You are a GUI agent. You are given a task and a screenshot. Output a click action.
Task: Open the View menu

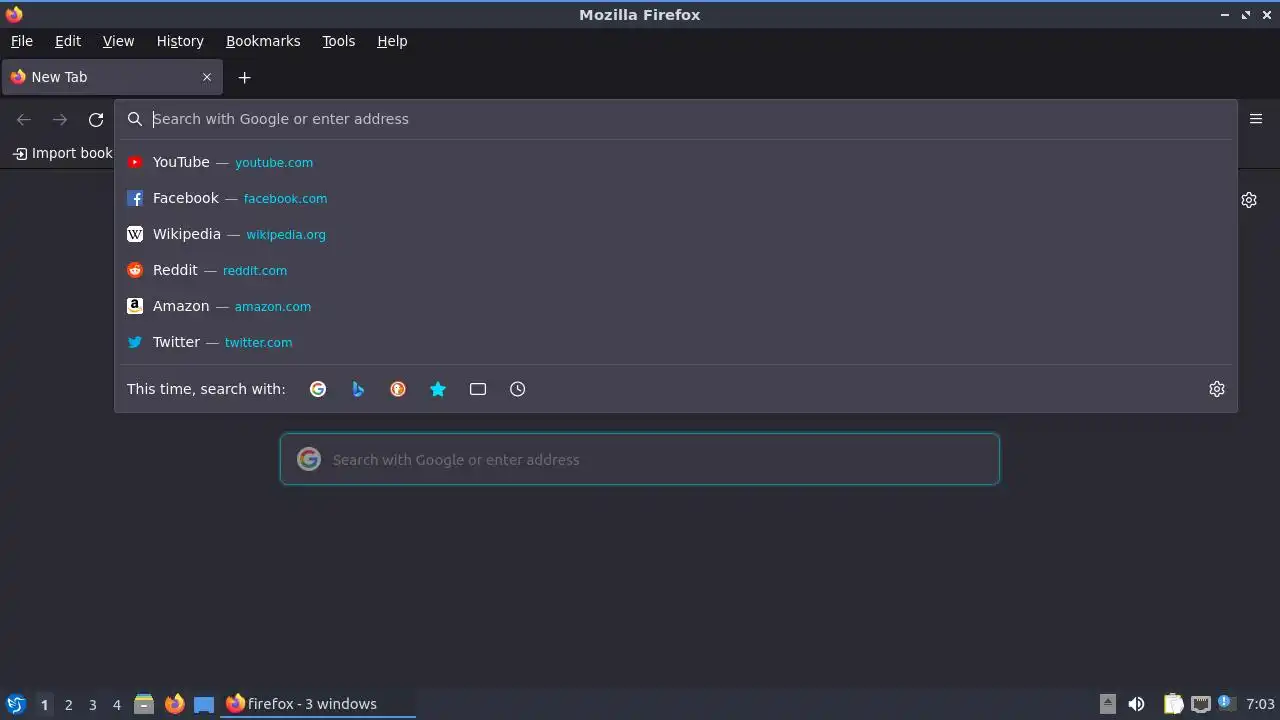point(118,41)
